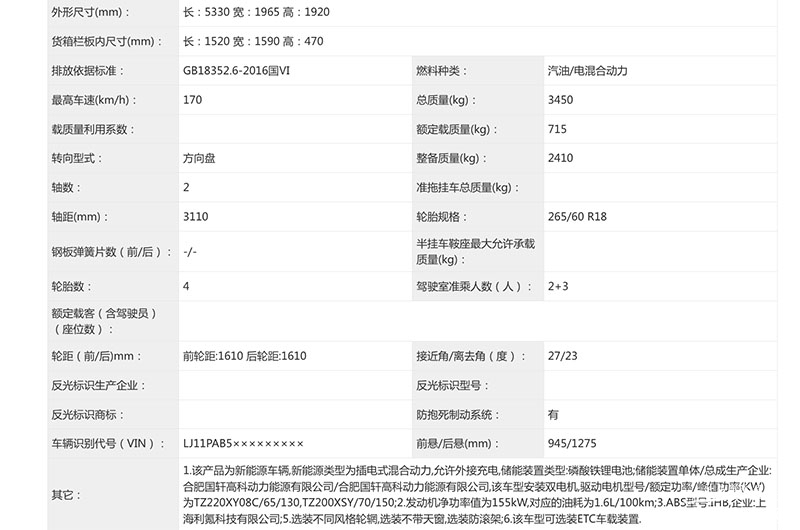This screenshot has width=800, height=530.
Task: Select the 钢板弹簧片数（前/后） label
Action: pos(112,252)
